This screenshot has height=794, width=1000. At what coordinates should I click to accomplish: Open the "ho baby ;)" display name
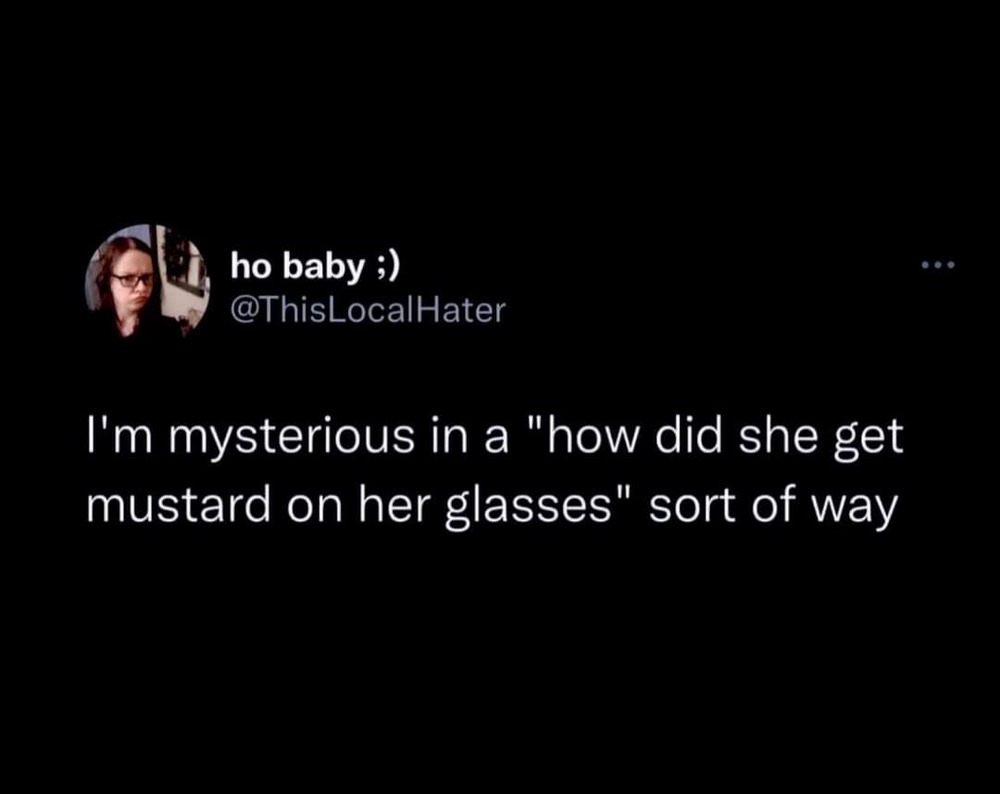point(315,265)
